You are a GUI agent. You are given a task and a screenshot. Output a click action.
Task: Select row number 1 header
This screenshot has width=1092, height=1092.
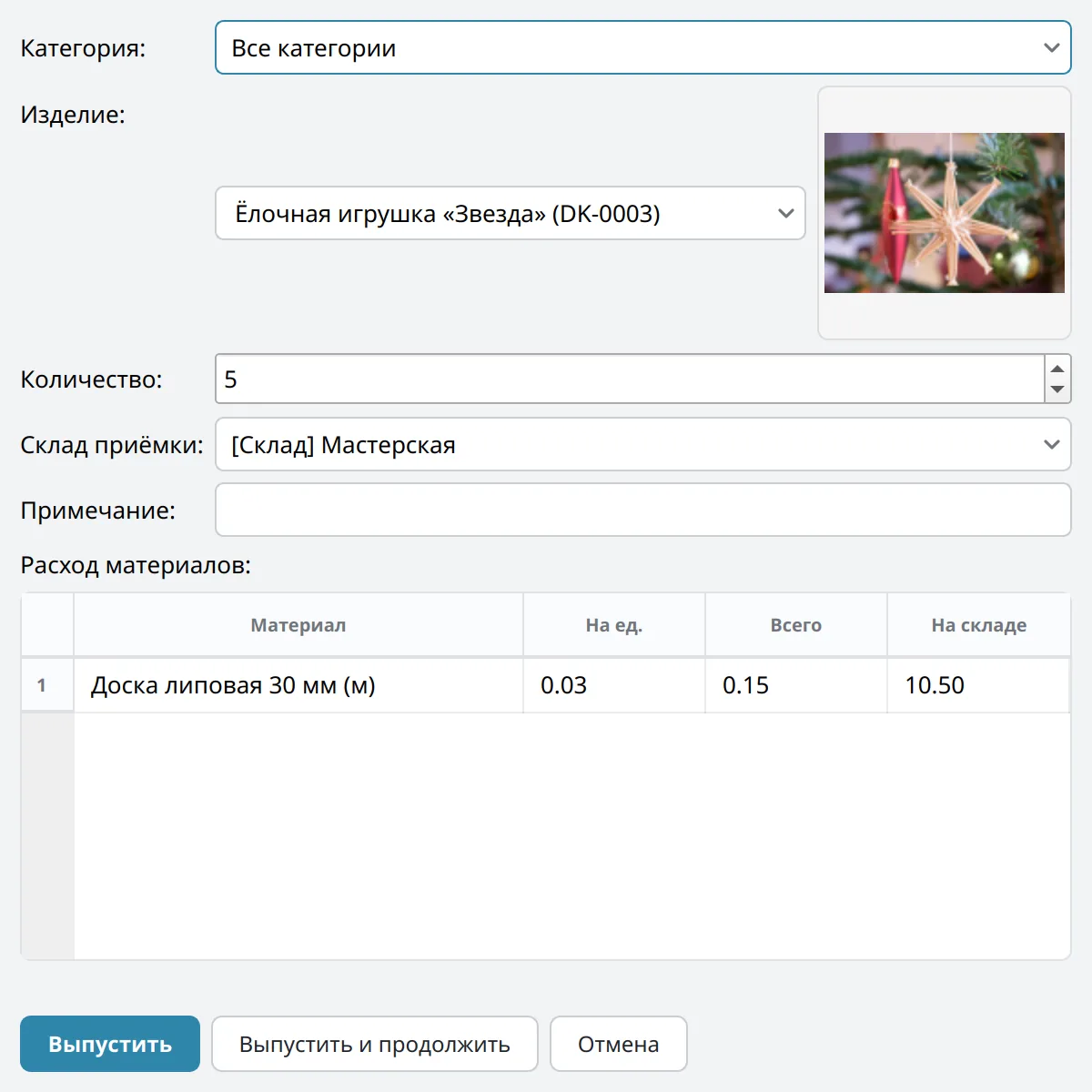click(x=46, y=685)
